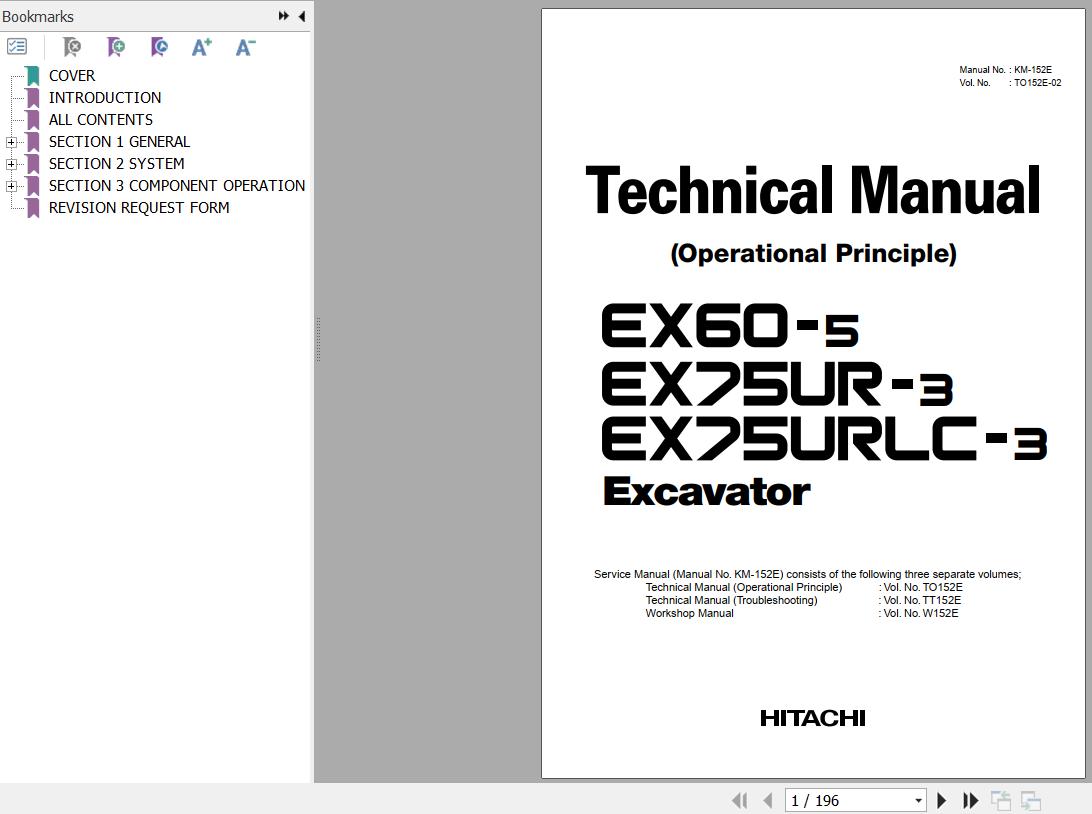Viewport: 1092px width, 814px height.
Task: Open the bookmarks options list icon
Action: click(17, 47)
